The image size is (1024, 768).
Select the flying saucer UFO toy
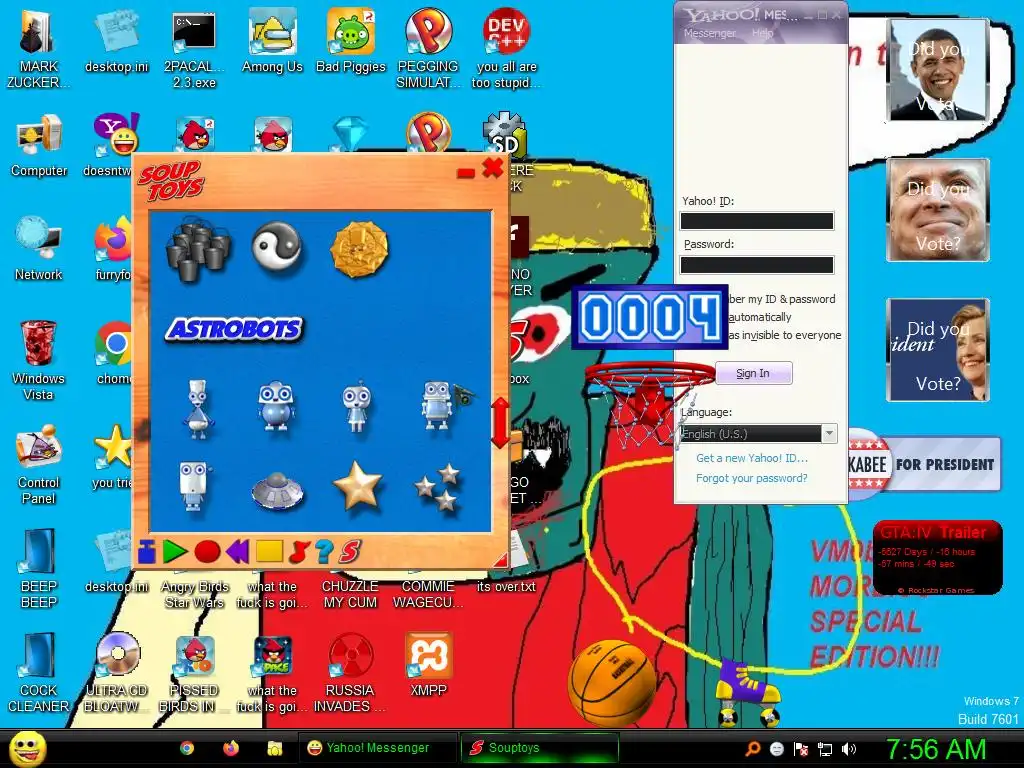(x=278, y=490)
